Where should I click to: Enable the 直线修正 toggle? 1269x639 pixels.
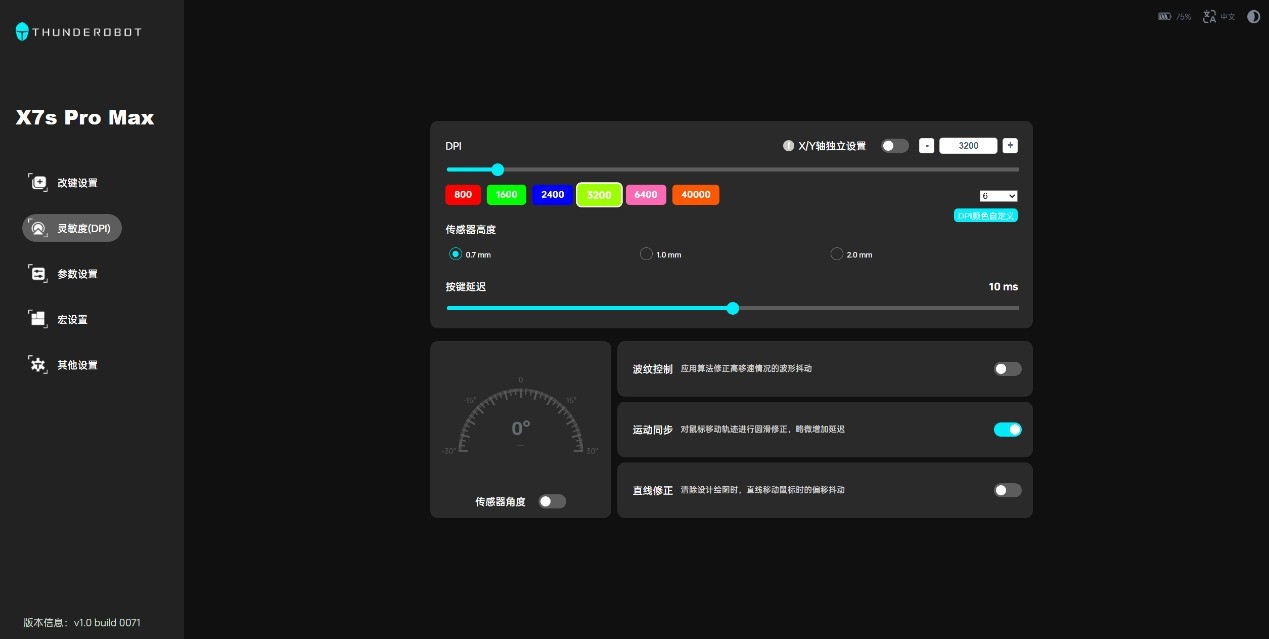(x=1008, y=490)
